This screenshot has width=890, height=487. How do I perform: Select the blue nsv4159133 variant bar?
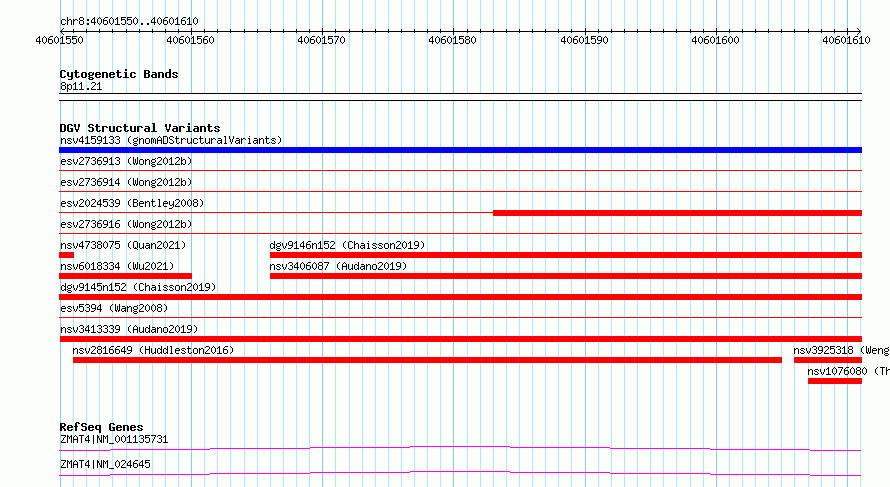460,150
